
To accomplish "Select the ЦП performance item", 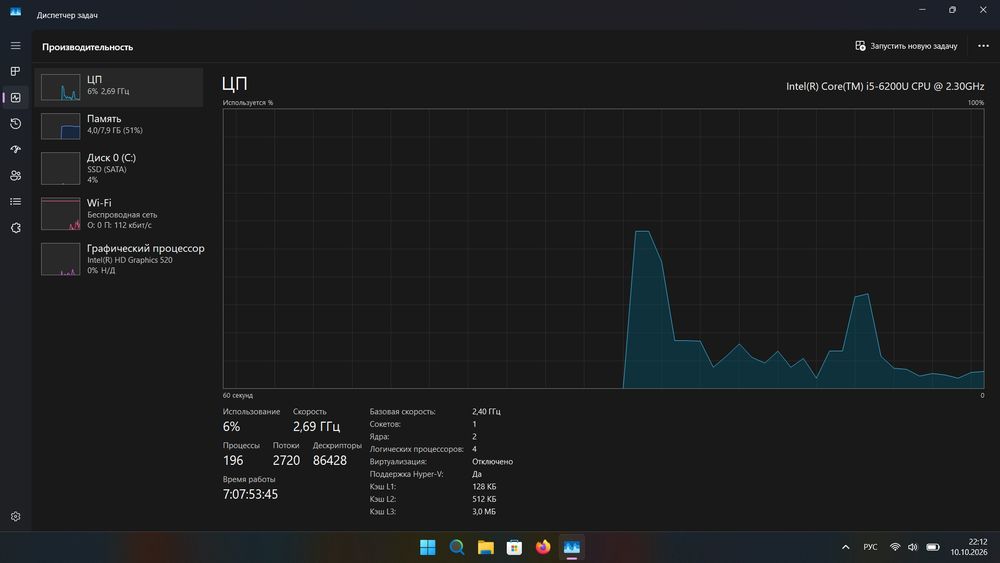I will tap(119, 87).
